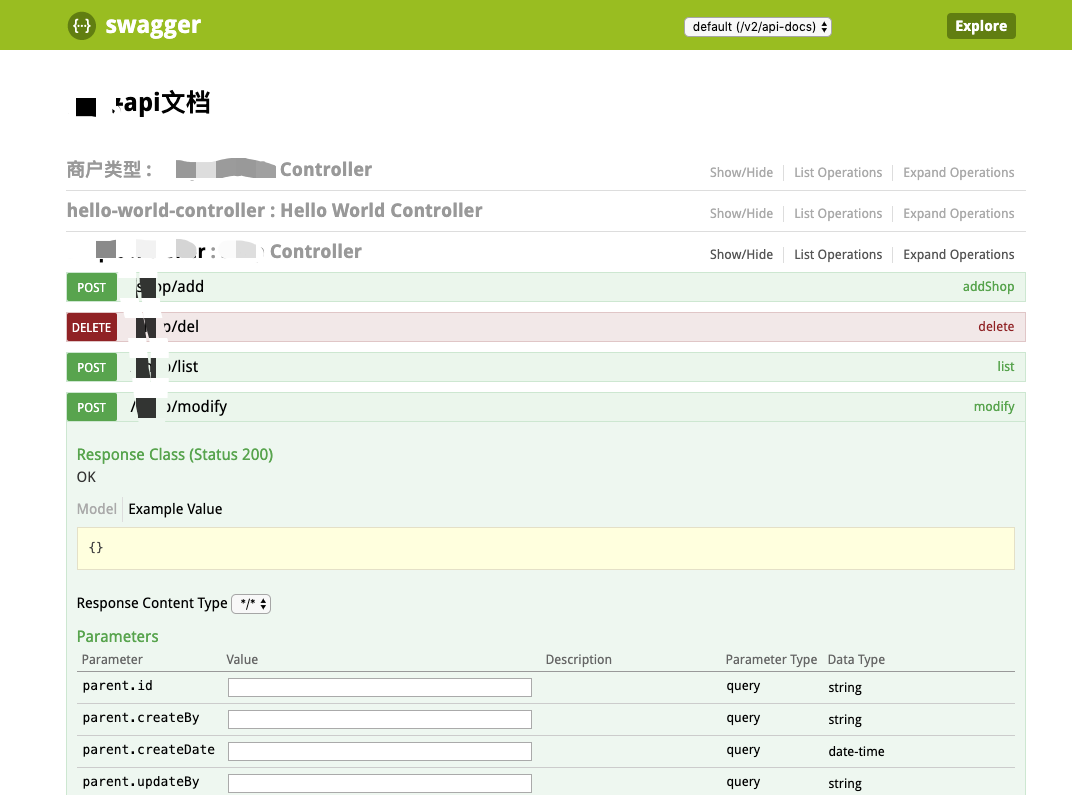Toggle Show/Hide for Hello World Controller
Screen dimensions: 1072x795
[741, 213]
